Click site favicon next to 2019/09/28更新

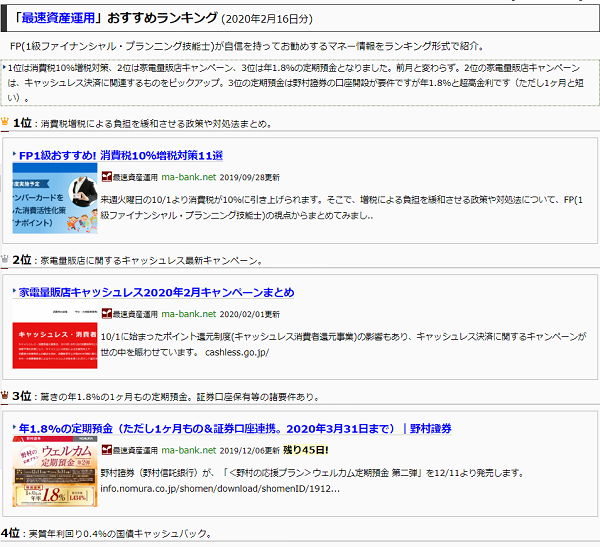(x=106, y=177)
